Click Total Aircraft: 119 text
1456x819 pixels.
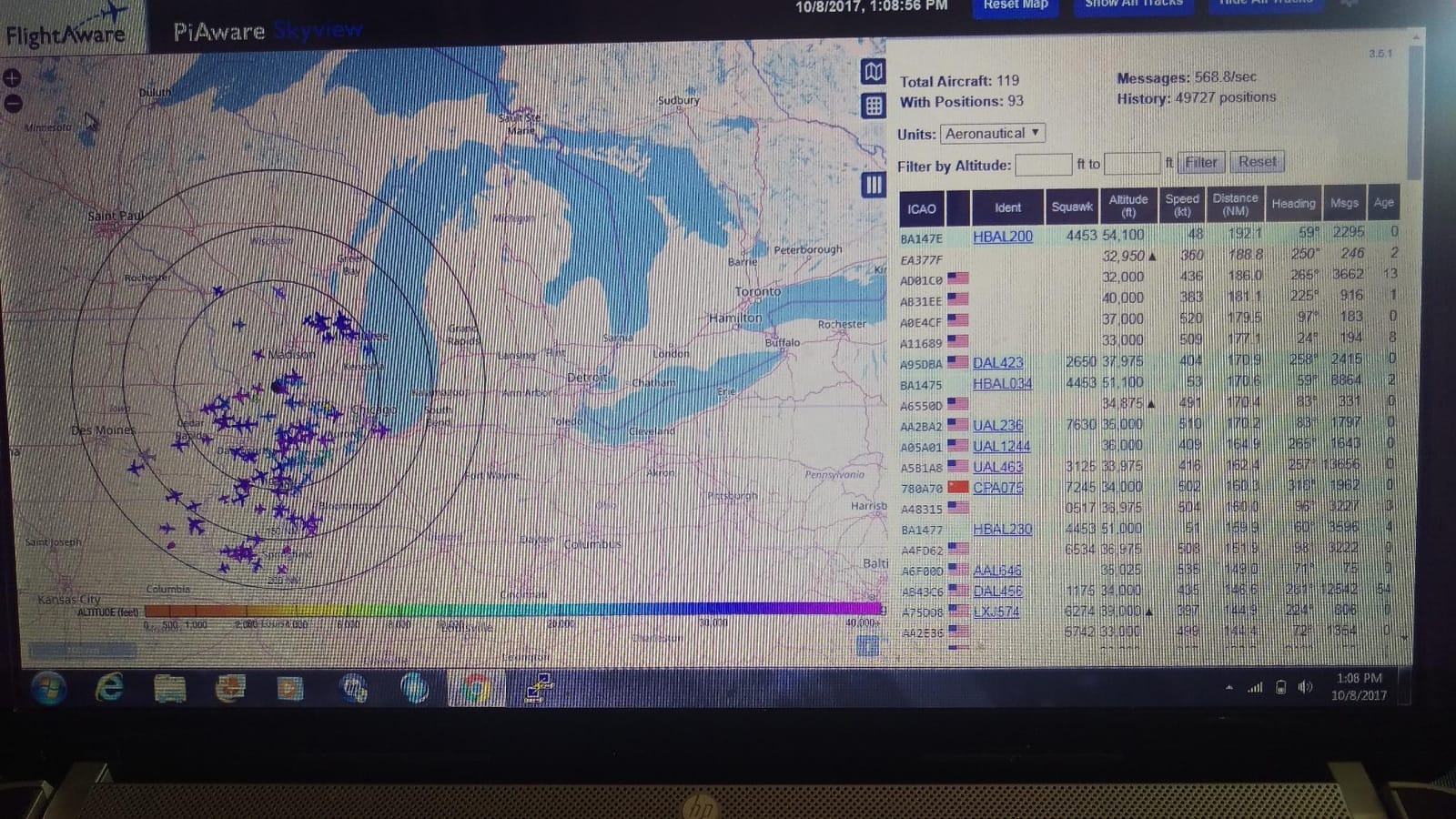[959, 81]
